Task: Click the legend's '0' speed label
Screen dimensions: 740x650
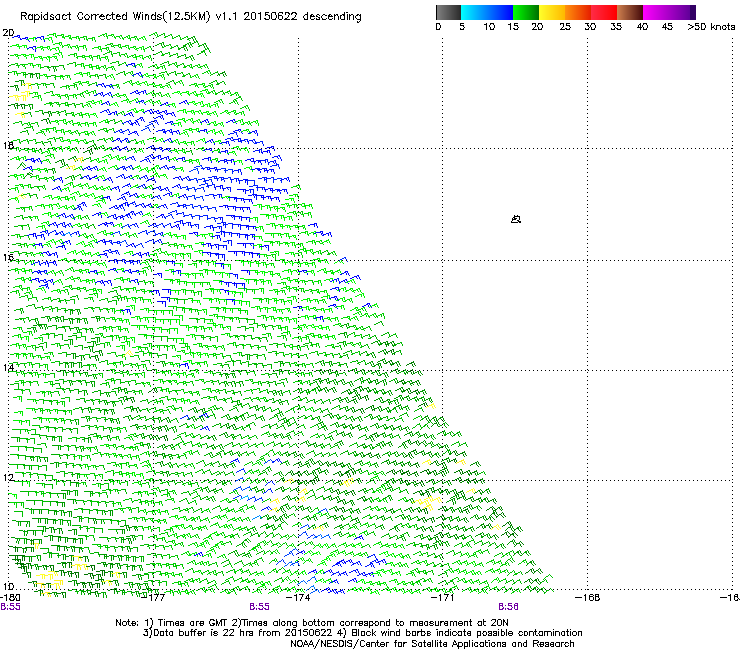Action: [438, 27]
